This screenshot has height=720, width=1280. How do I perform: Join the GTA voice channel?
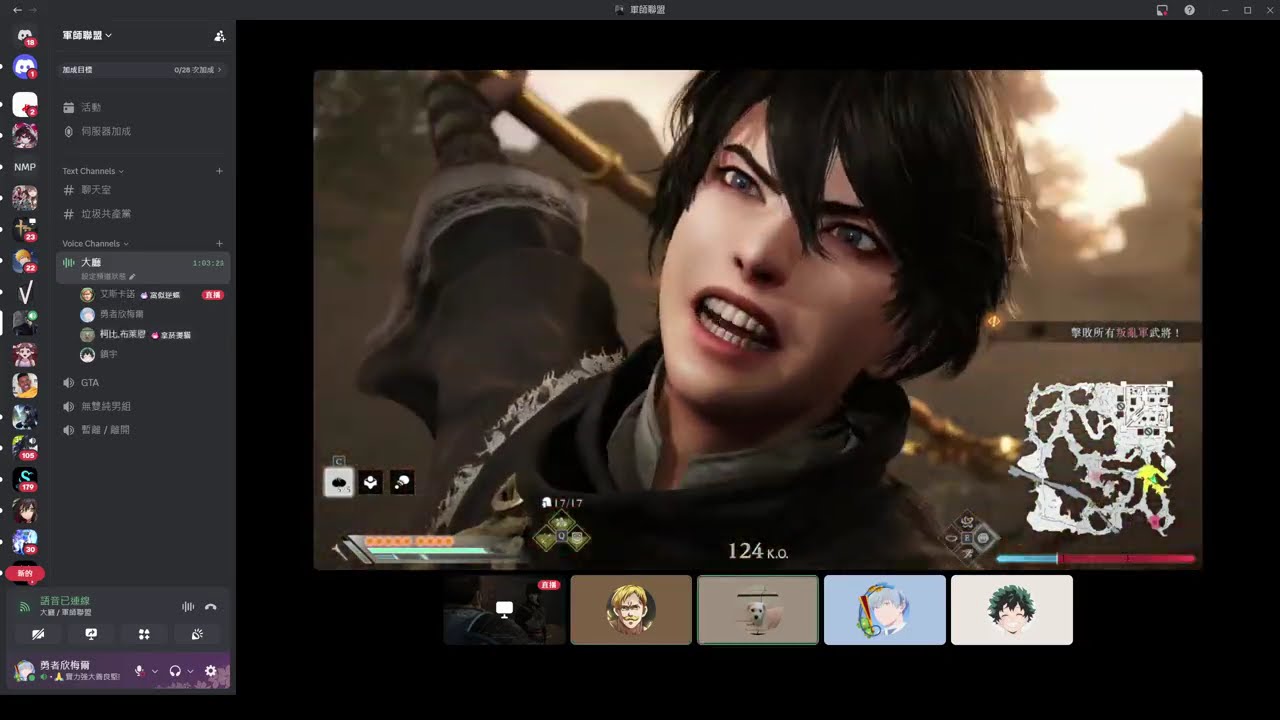(x=143, y=383)
